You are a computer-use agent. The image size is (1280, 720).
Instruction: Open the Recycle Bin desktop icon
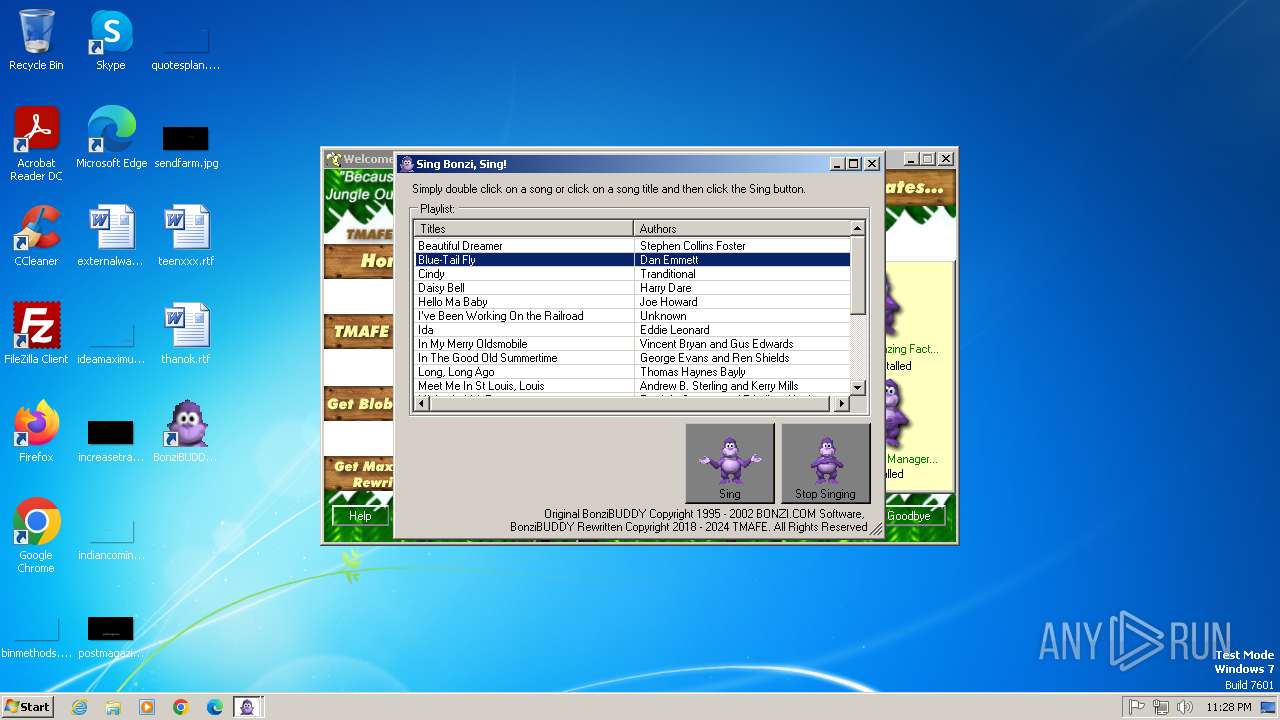tap(36, 40)
